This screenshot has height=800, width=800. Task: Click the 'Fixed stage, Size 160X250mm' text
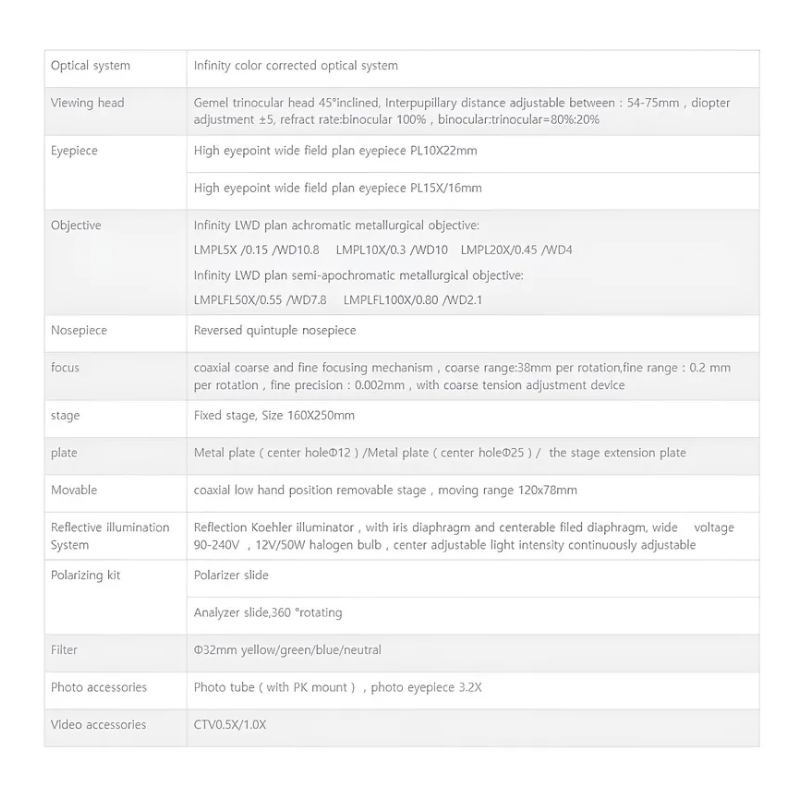tap(274, 415)
